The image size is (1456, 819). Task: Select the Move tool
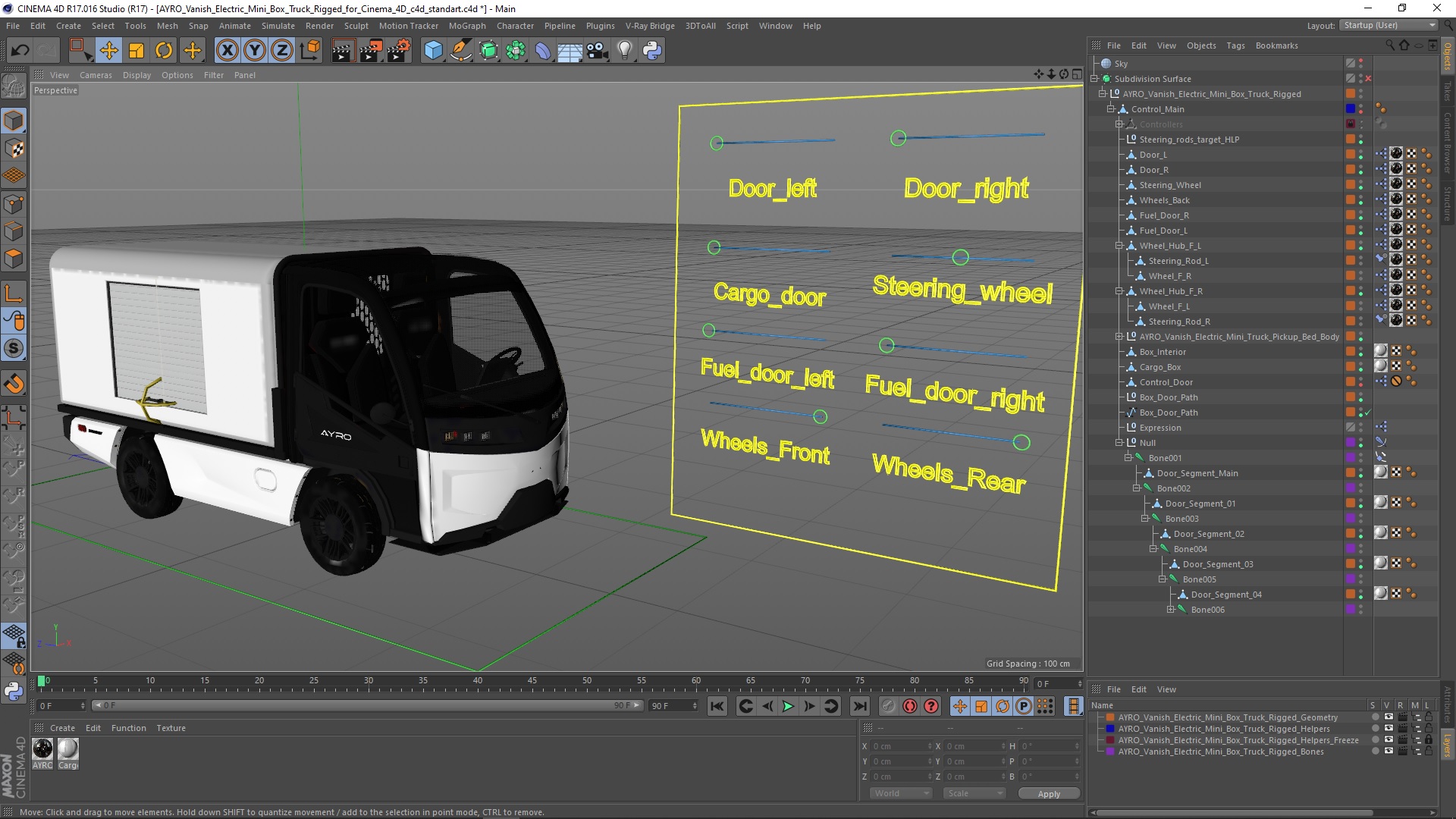tap(108, 51)
